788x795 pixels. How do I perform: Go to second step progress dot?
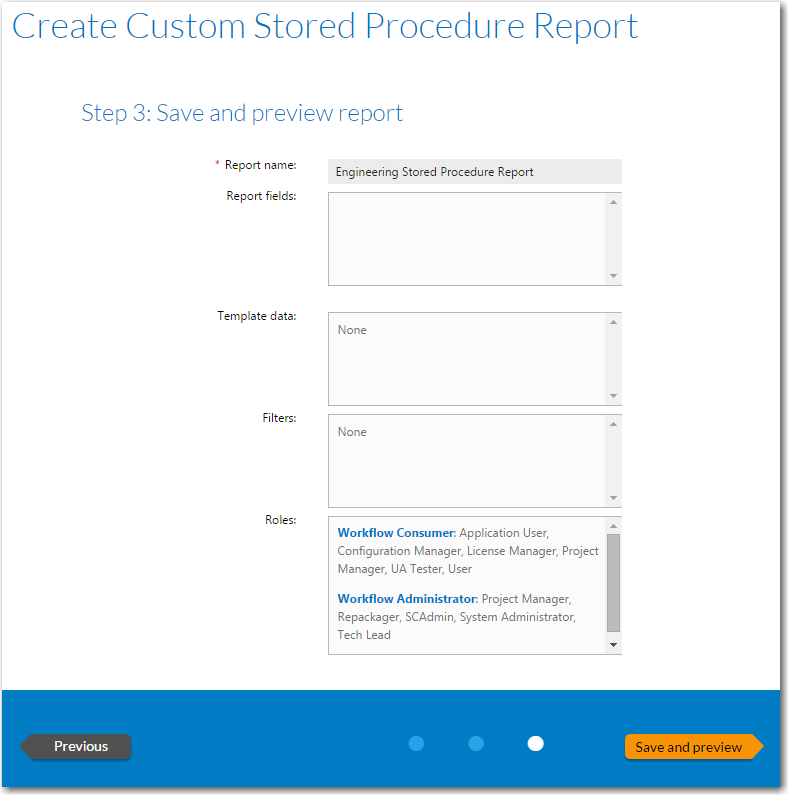coord(476,743)
